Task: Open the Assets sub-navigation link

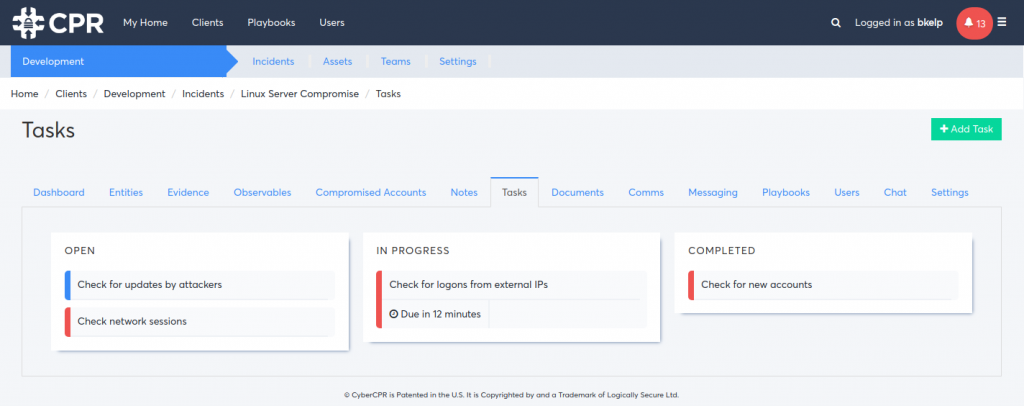Action: point(337,61)
